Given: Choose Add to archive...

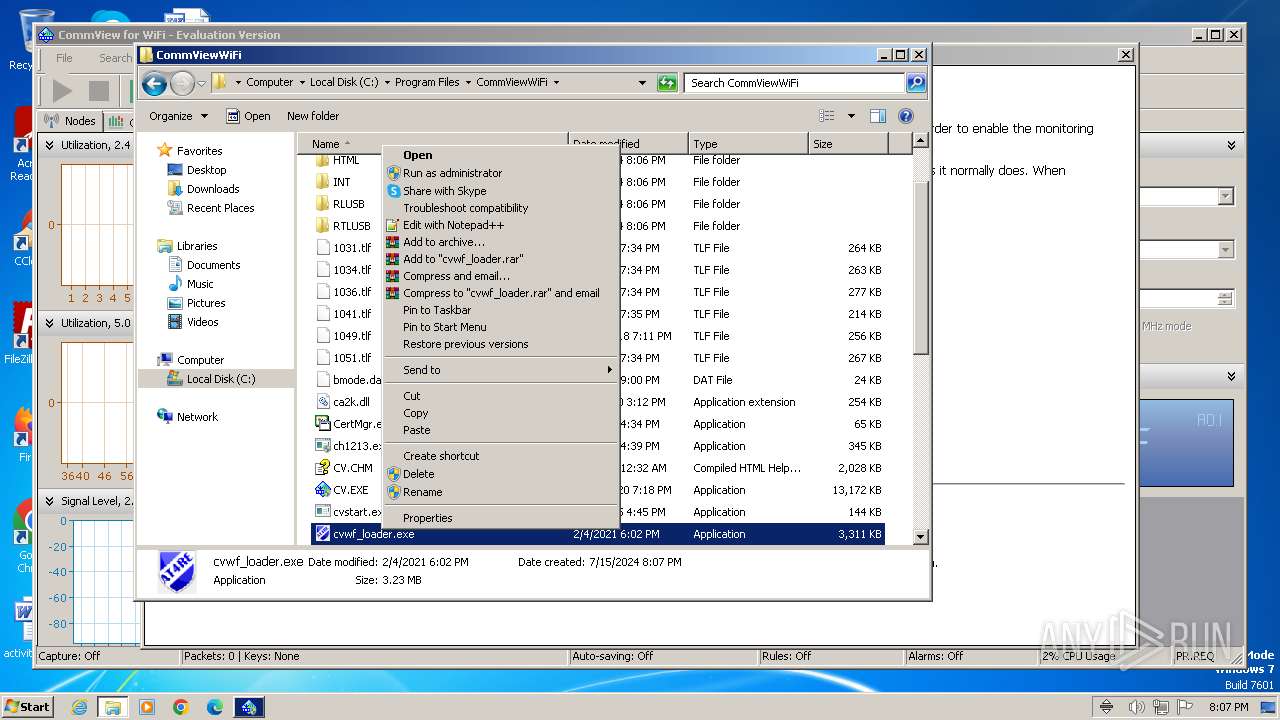Looking at the screenshot, I should 443,242.
